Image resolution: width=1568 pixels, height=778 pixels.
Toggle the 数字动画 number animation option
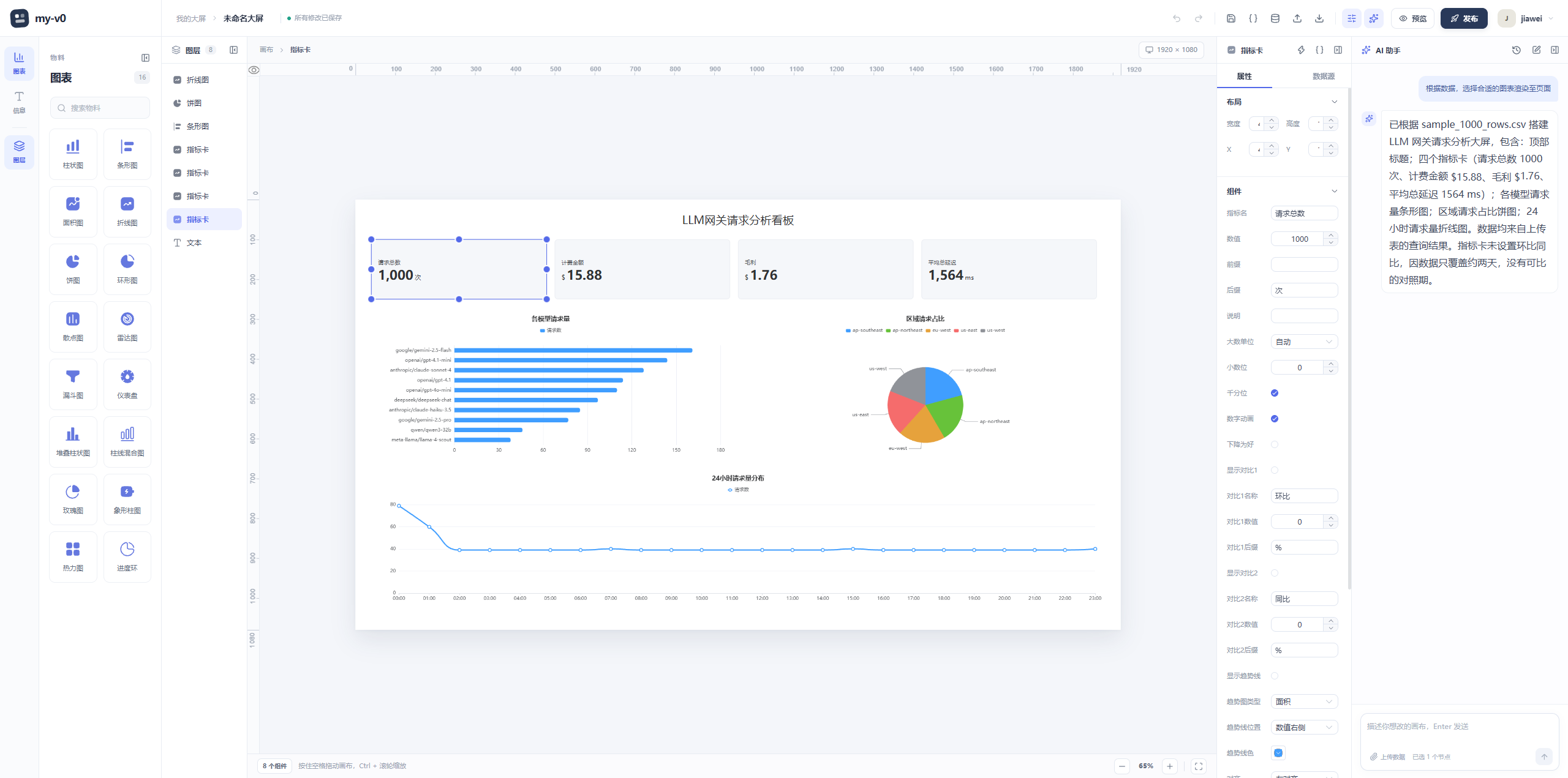(x=1275, y=419)
